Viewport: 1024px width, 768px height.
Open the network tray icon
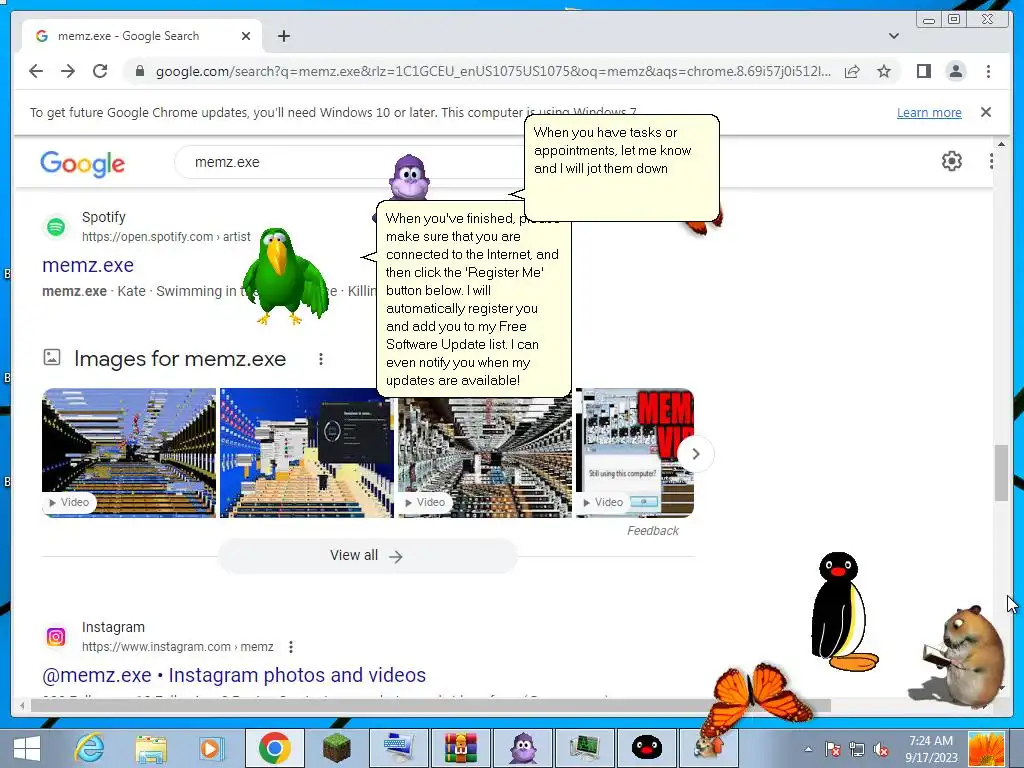click(857, 749)
